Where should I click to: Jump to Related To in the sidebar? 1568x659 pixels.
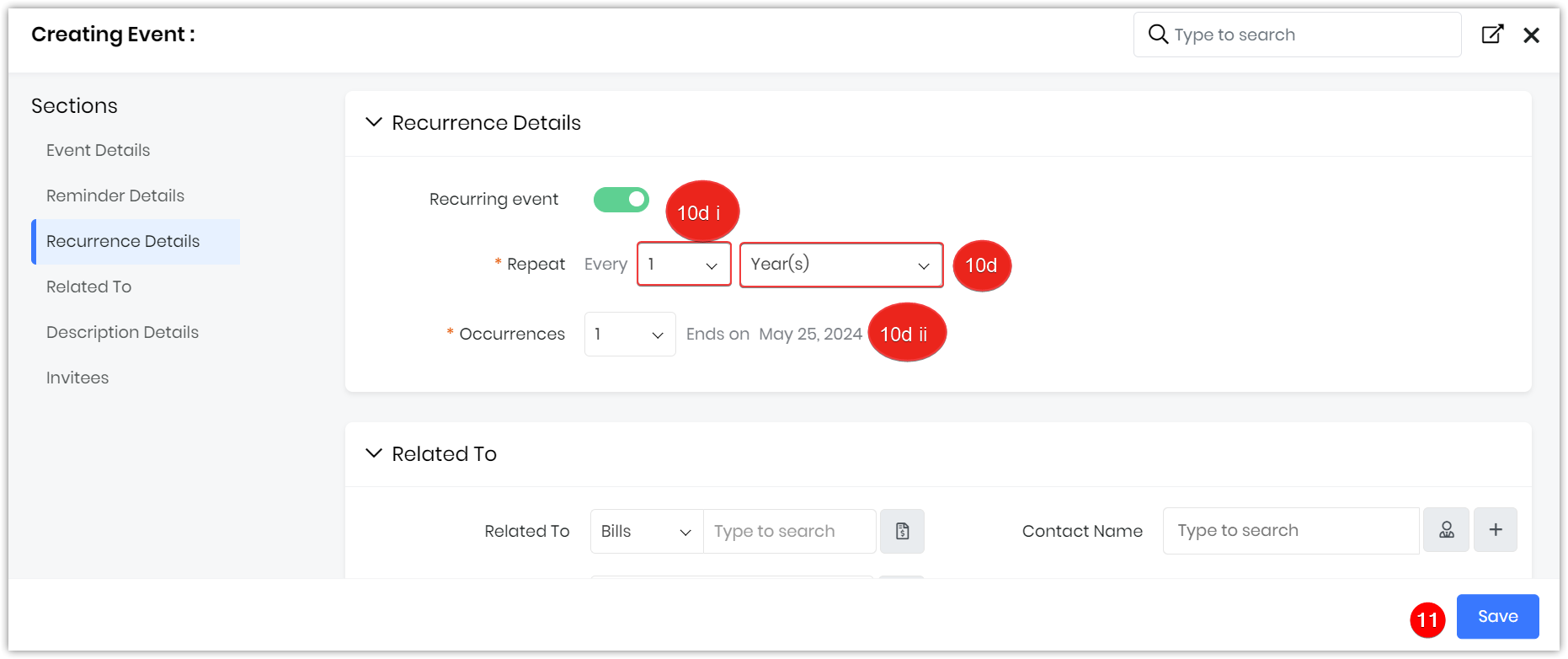point(89,287)
